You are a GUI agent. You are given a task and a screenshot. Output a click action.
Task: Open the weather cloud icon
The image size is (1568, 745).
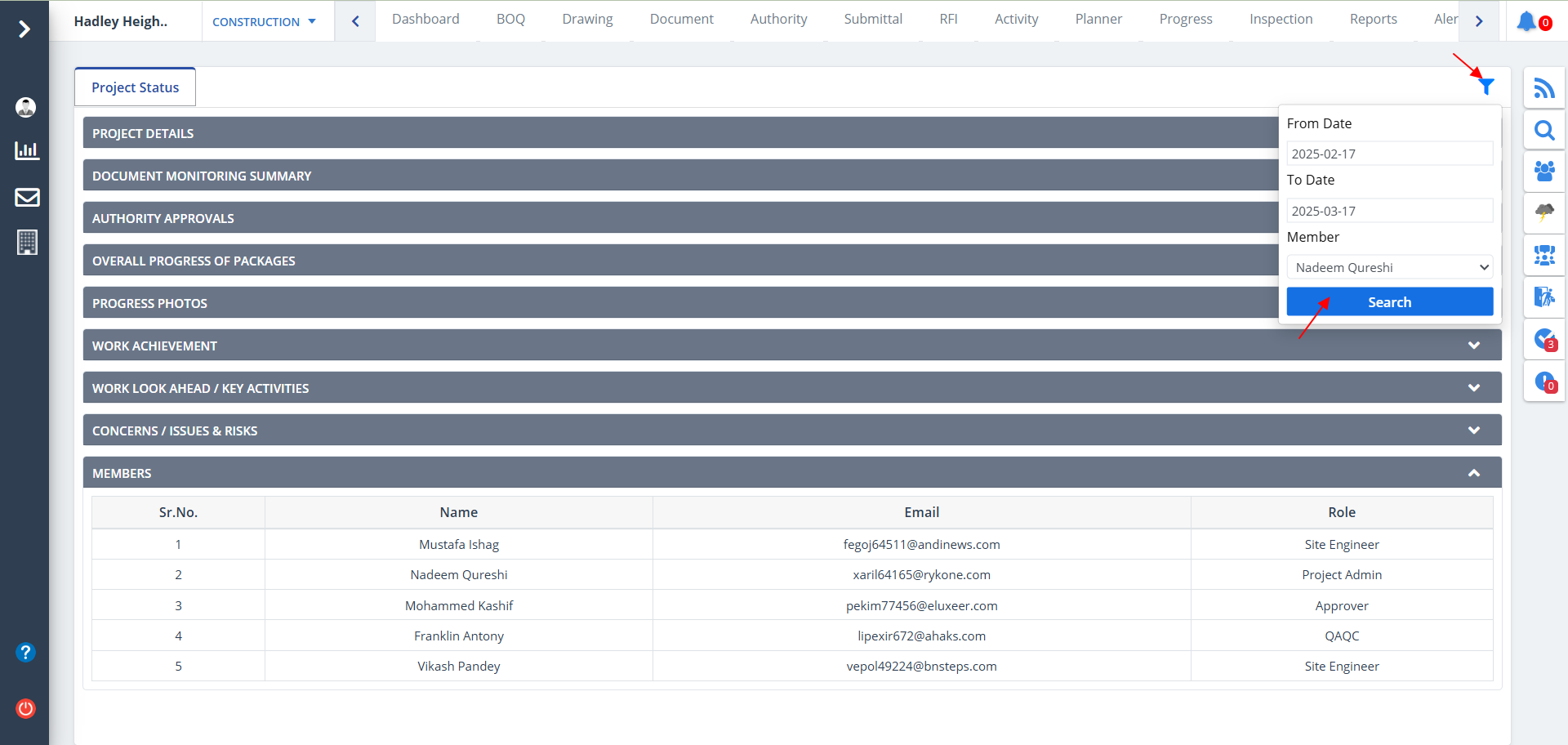[x=1543, y=213]
